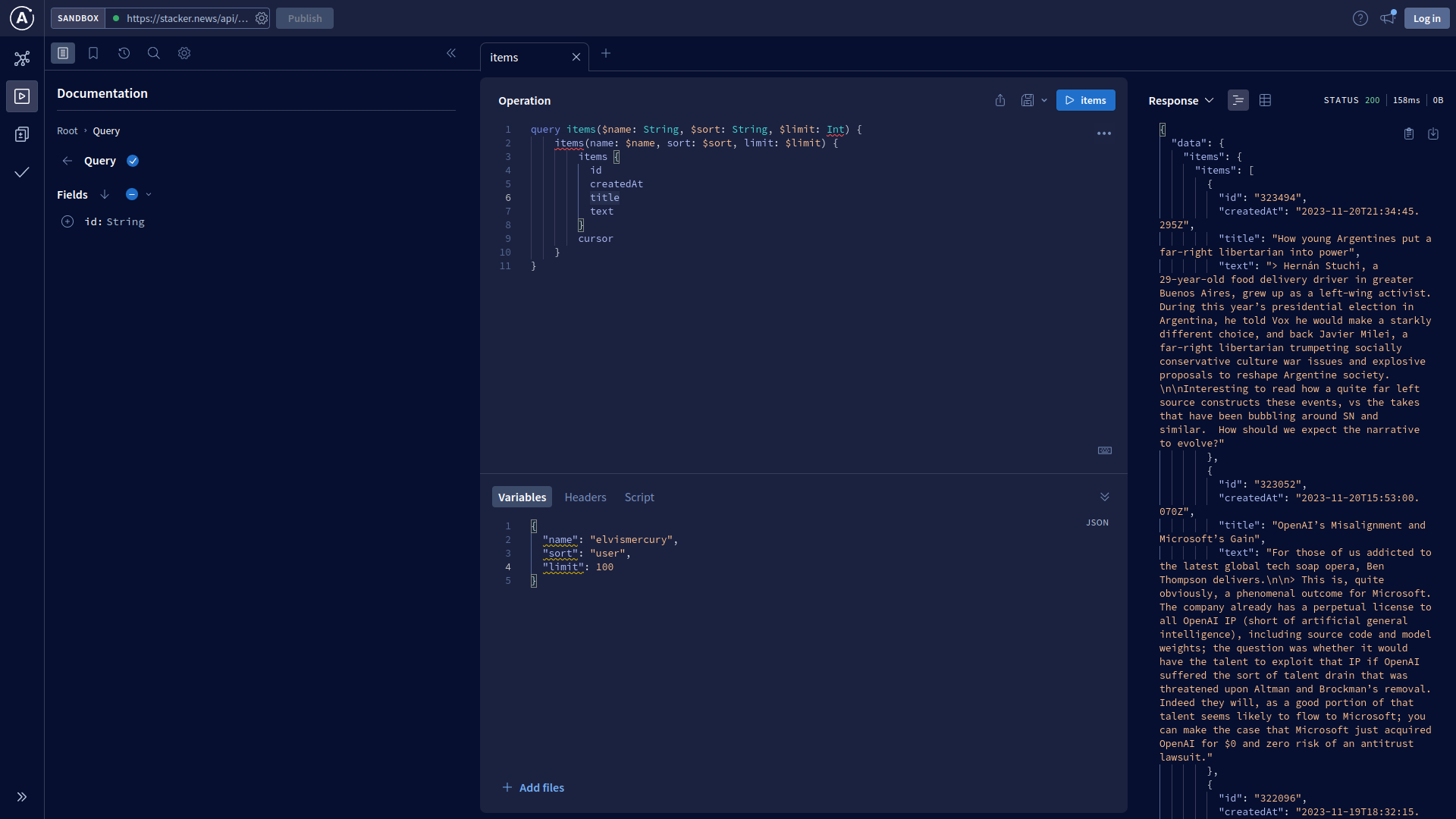
Task: Open the save operation dropdown arrow
Action: coord(1044,100)
